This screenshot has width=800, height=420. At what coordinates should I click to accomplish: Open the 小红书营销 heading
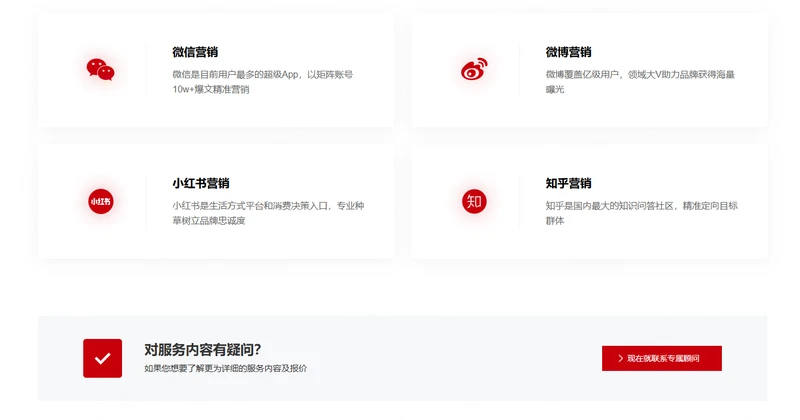[201, 183]
